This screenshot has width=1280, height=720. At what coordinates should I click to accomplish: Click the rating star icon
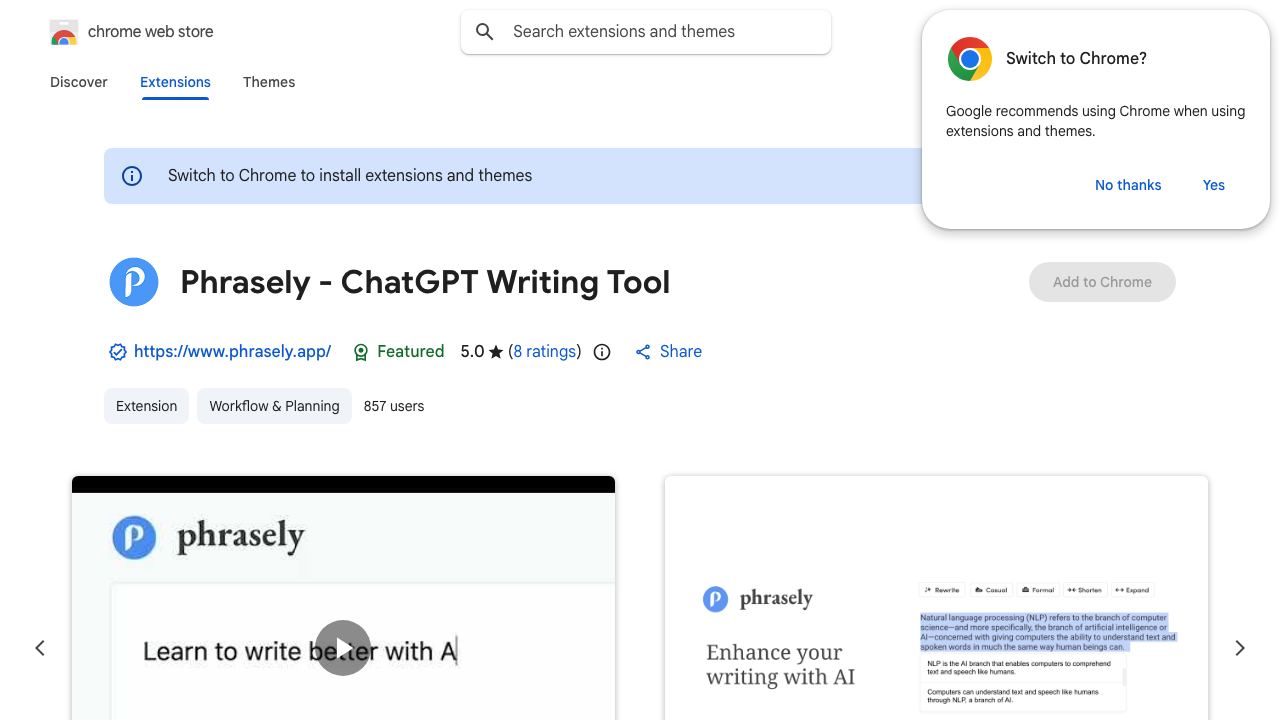tap(496, 352)
